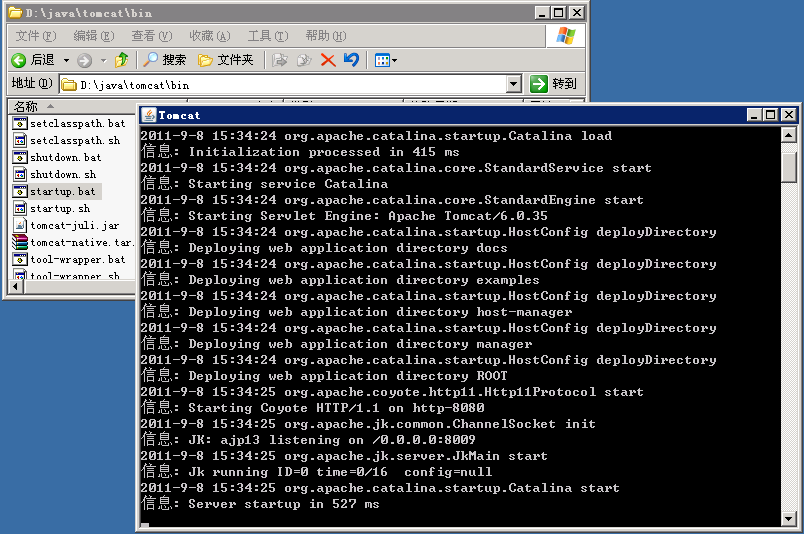Select setclasspath.sh file icon
804x534 pixels.
pos(19,140)
